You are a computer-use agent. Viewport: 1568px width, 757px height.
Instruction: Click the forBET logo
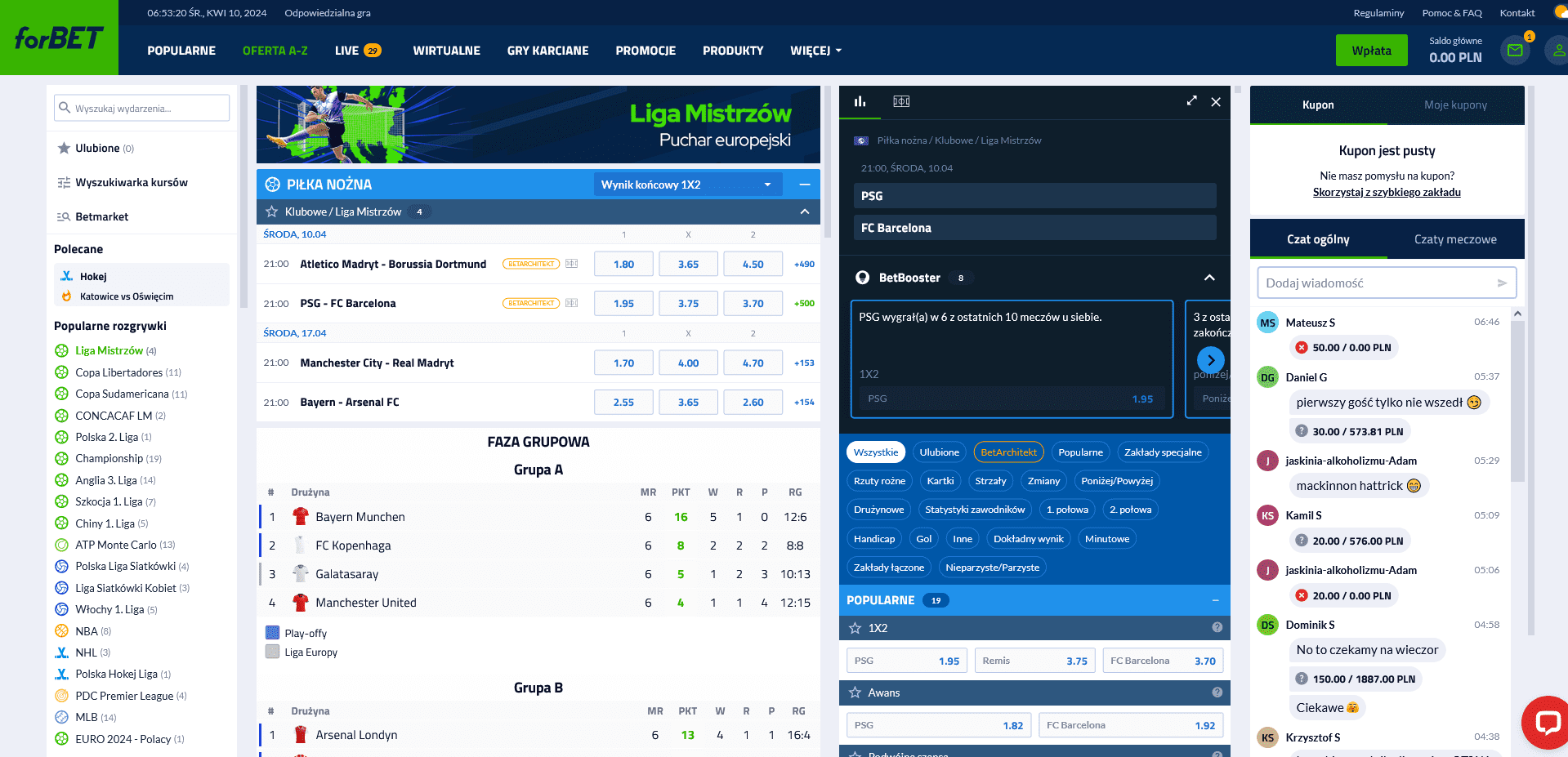click(x=59, y=38)
